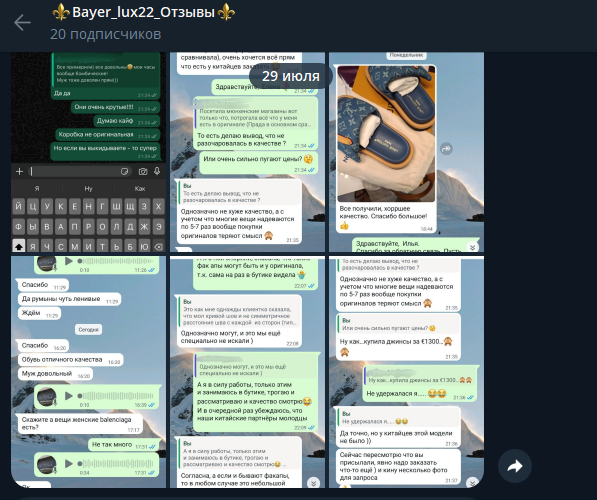Open the dark chat screenshot with the keyboard
Image resolution: width=597 pixels, height=500 pixels.
coord(88,152)
